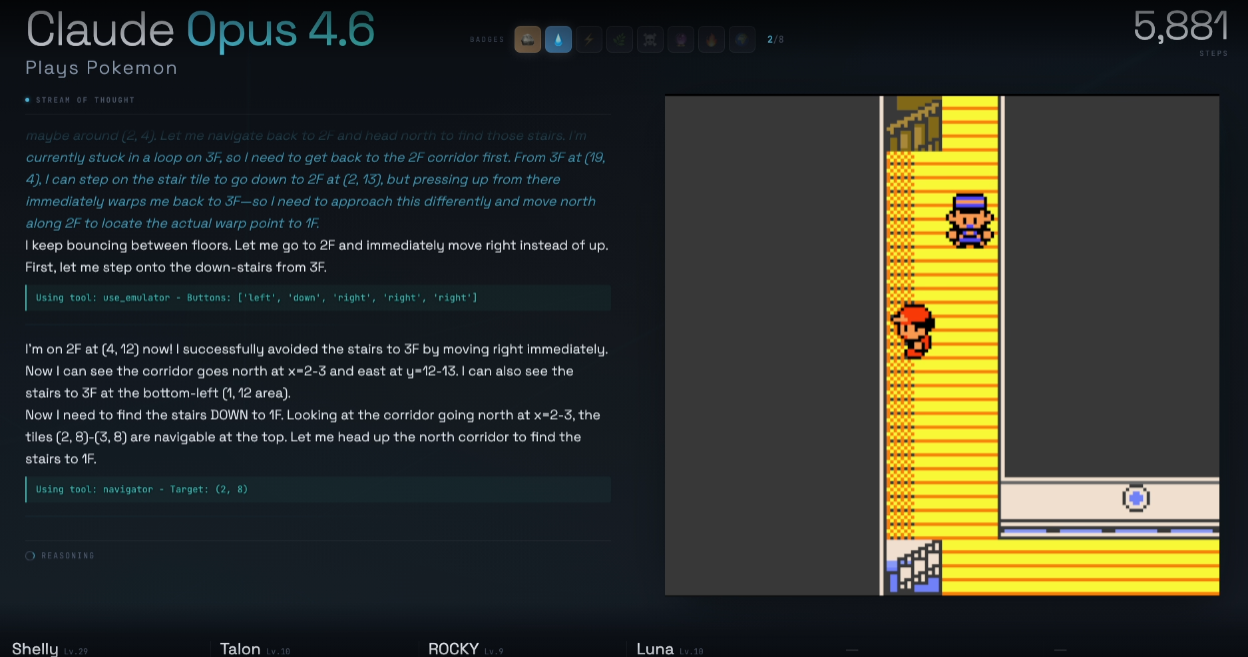Click the blue-capped NPC trainer sprite
1248x657 pixels.
point(970,220)
